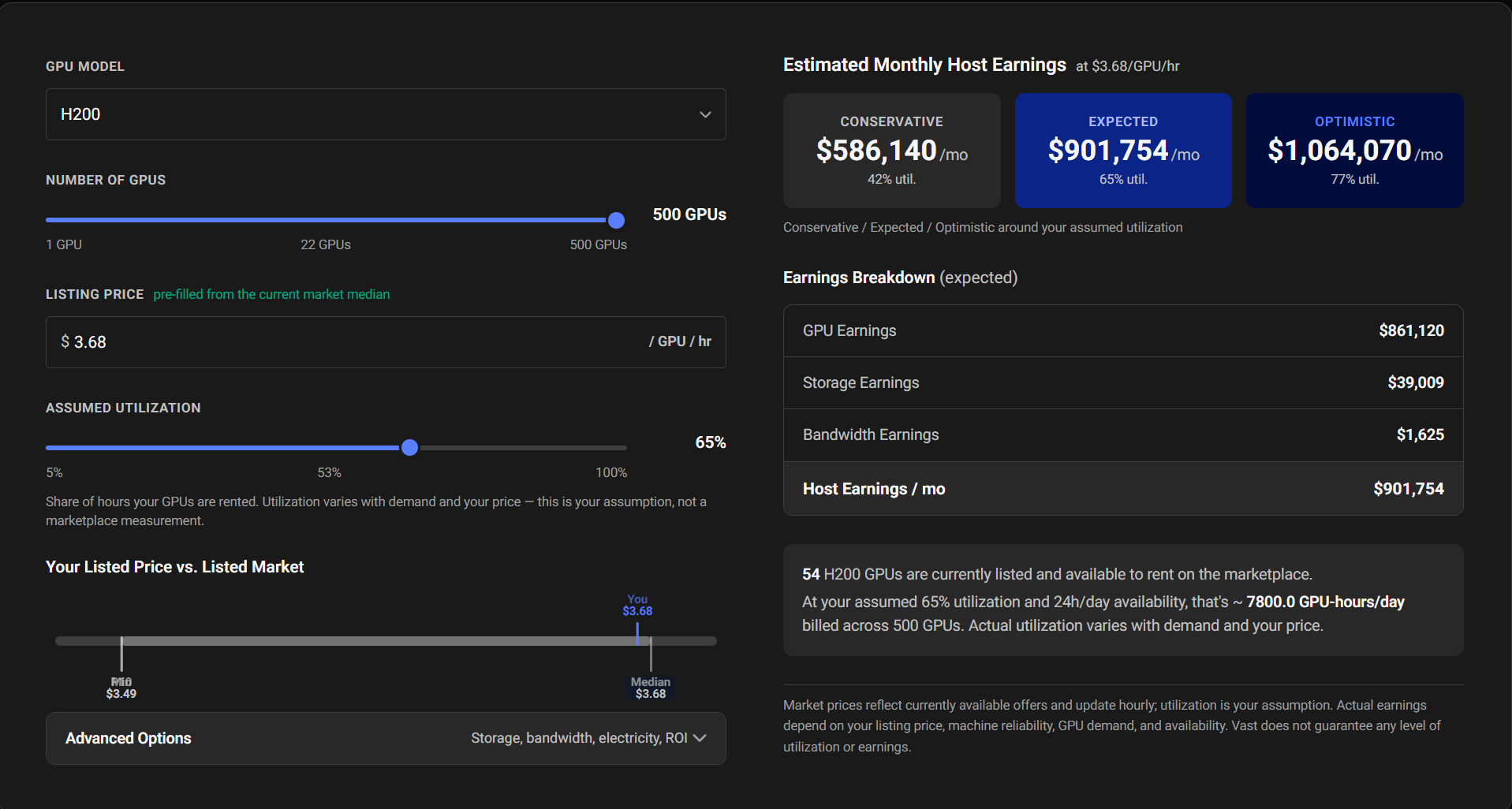Screen dimensions: 1512x809
Task: Click the '7800.0 GPU-hours/day' text
Action: (1325, 602)
